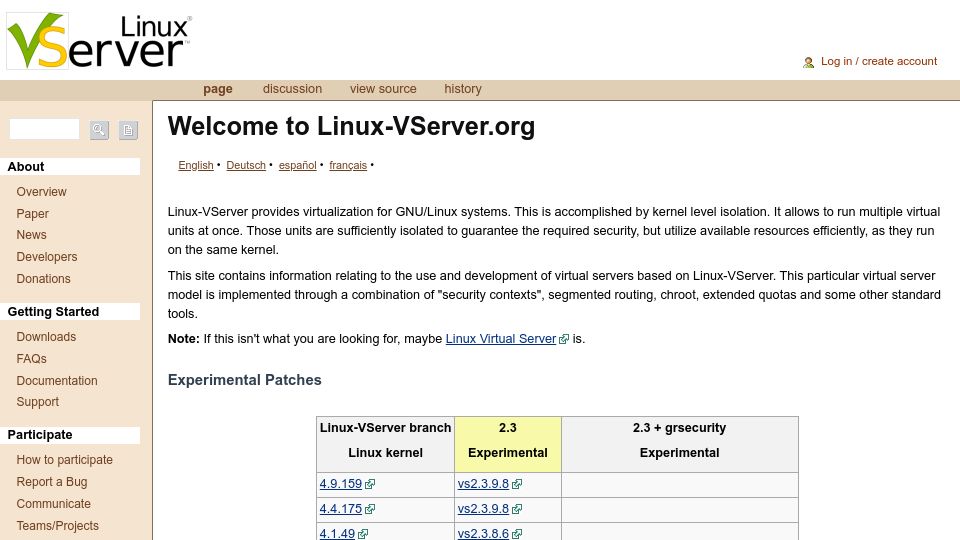This screenshot has height=540, width=960.
Task: Select Deutsch language link
Action: coord(246,165)
